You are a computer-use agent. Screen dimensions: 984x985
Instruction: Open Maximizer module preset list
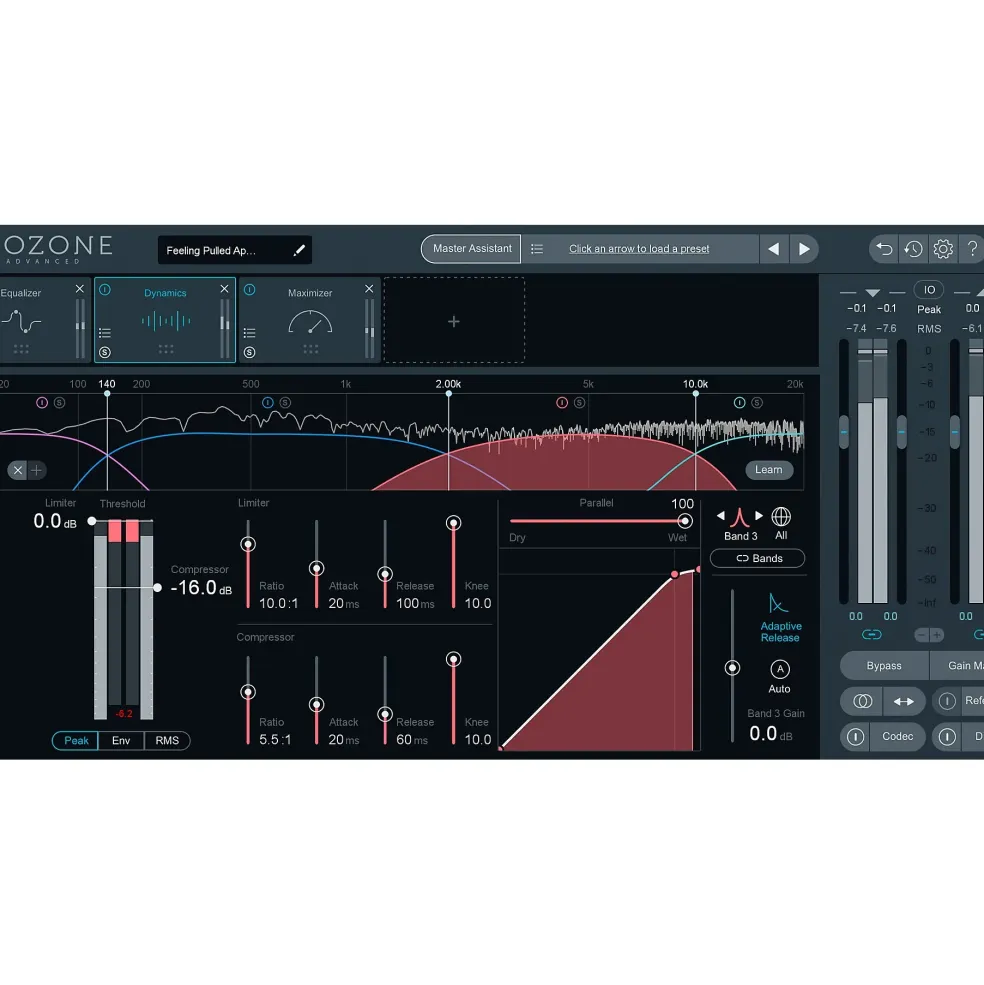249,333
